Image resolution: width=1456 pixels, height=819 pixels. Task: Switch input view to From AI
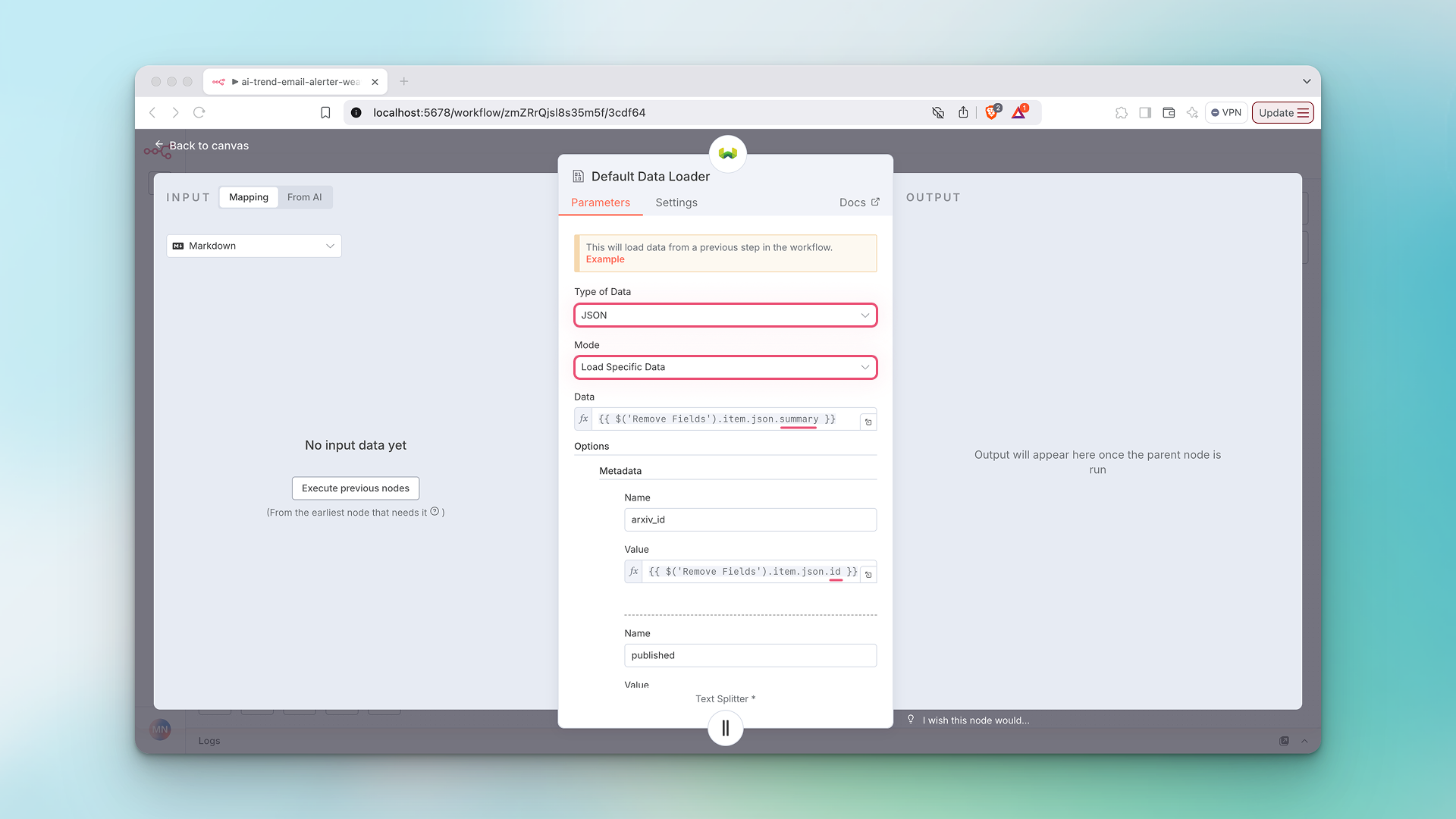click(x=304, y=197)
